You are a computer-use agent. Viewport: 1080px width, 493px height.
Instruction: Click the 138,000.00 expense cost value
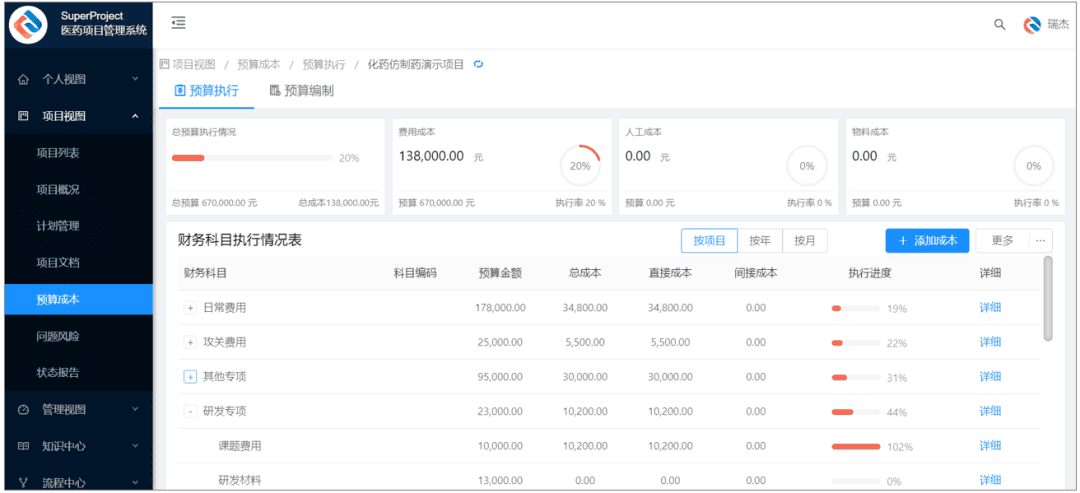(431, 156)
